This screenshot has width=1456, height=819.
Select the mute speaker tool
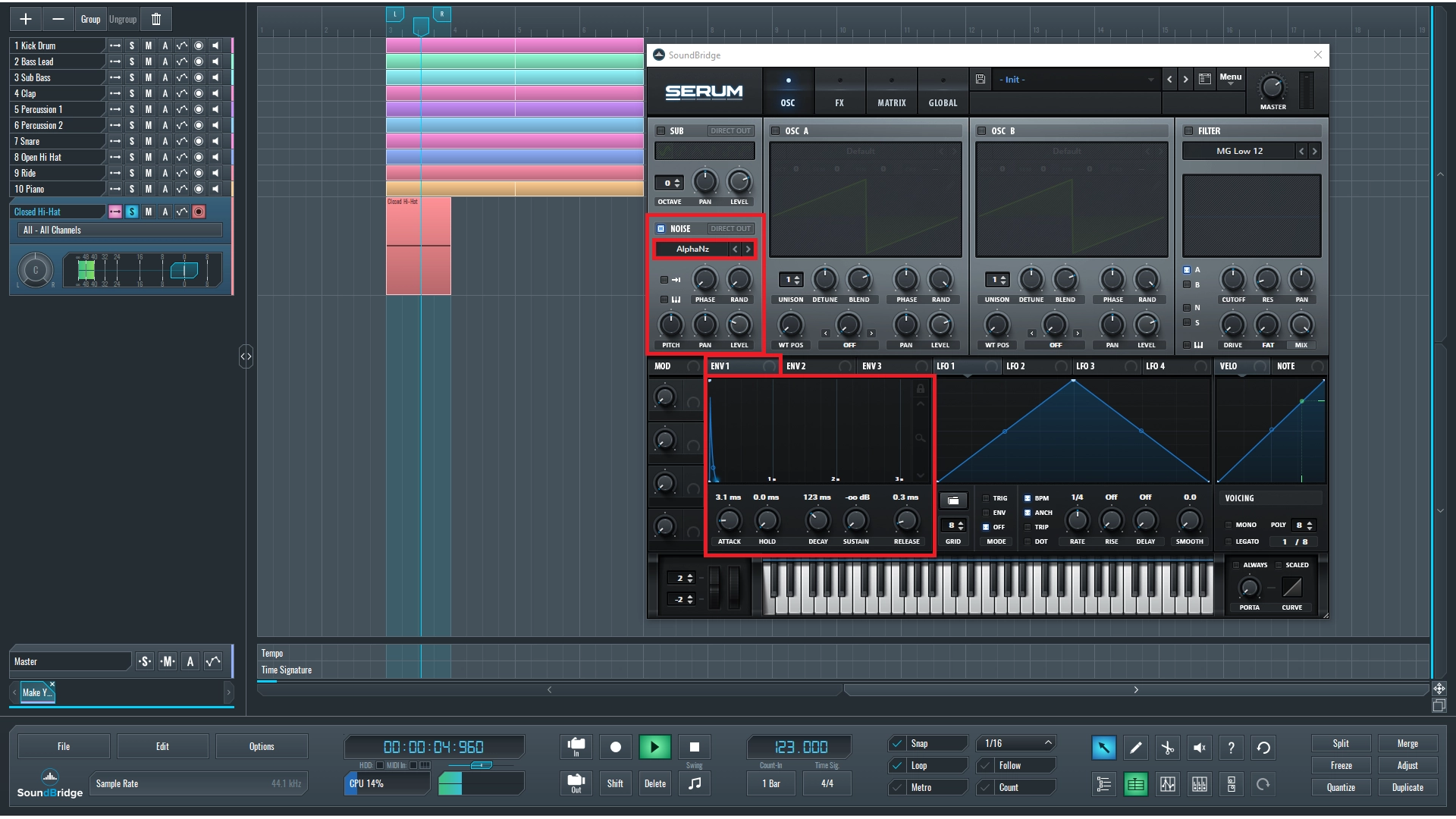pos(1200,748)
